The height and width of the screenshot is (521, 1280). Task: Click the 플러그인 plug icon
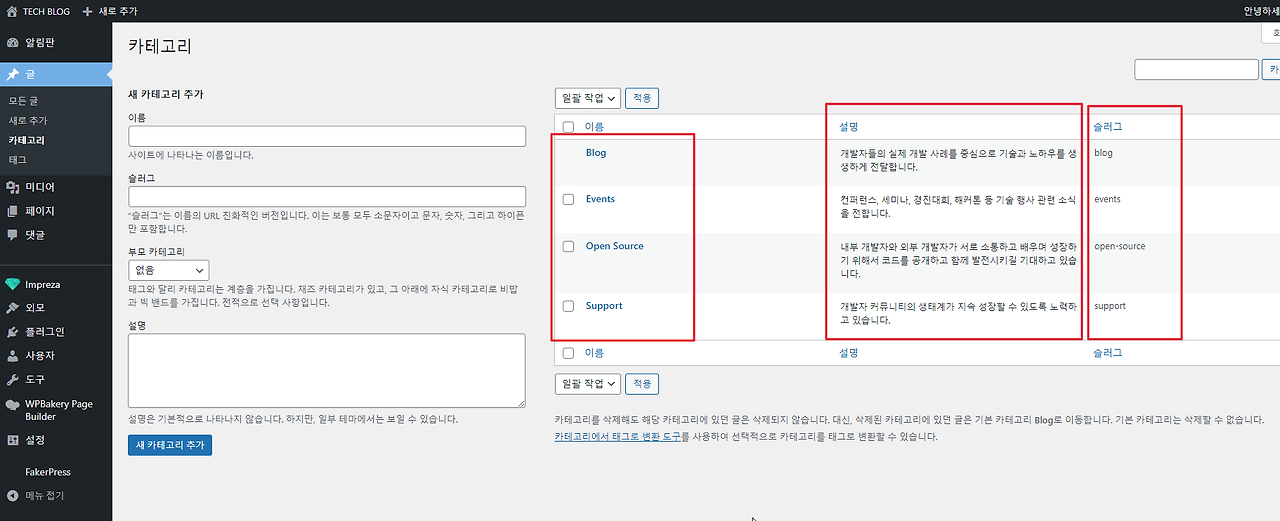13,332
